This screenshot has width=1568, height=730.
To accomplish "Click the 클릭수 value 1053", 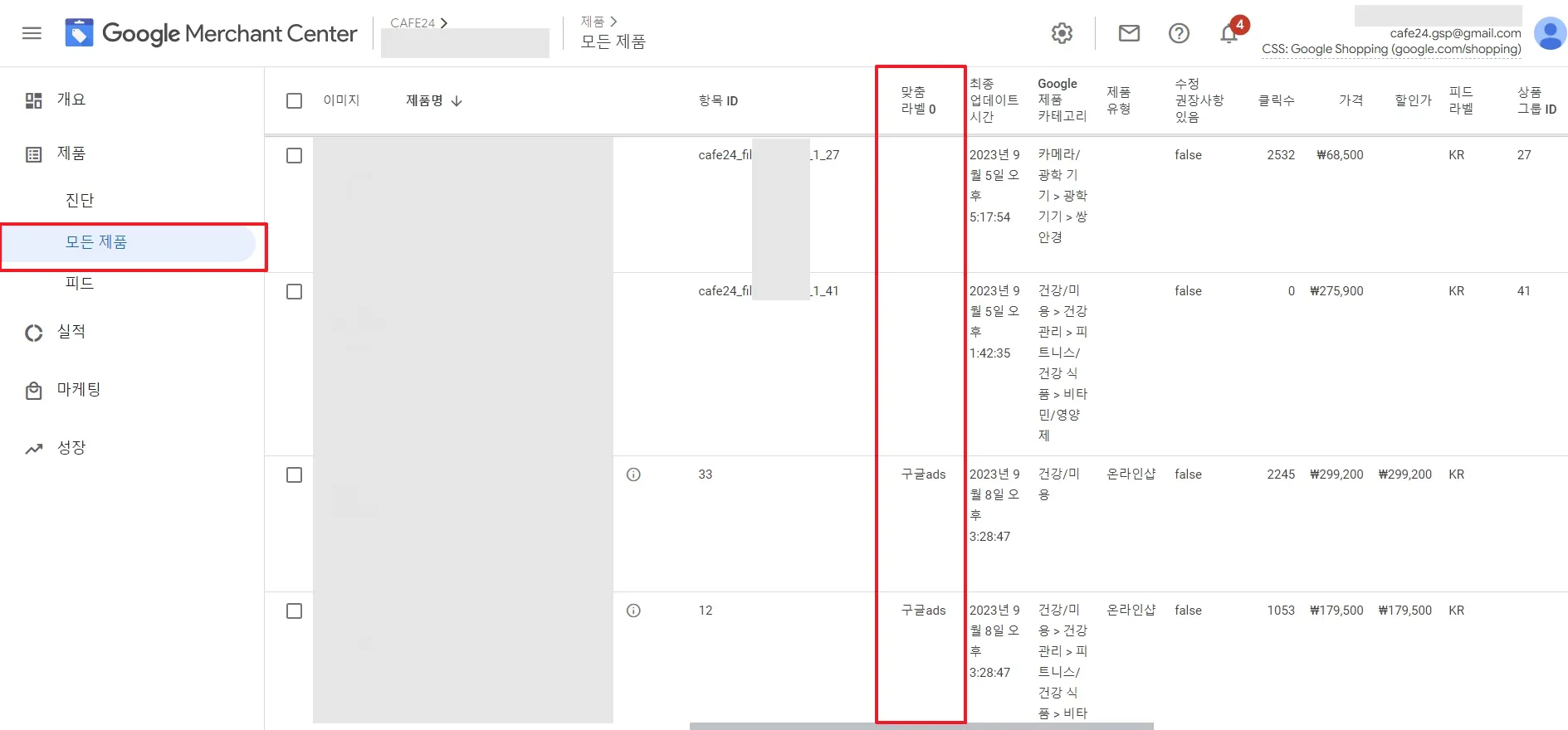I will (1281, 611).
